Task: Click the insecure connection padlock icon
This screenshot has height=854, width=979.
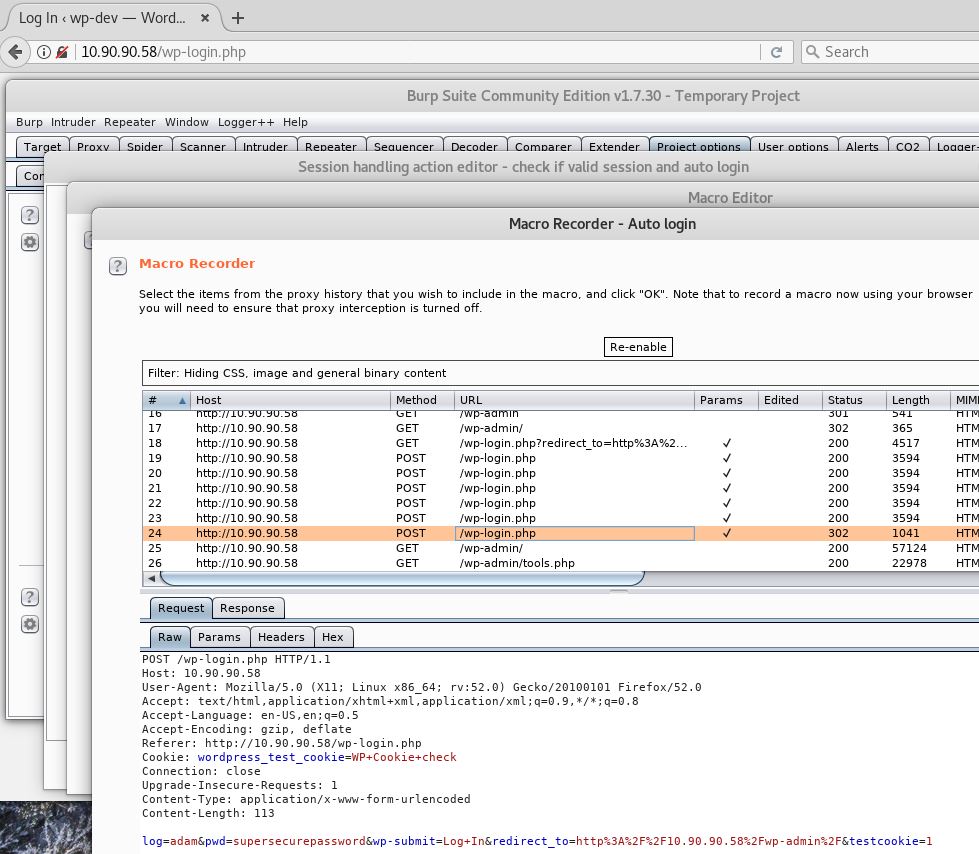Action: coord(61,52)
